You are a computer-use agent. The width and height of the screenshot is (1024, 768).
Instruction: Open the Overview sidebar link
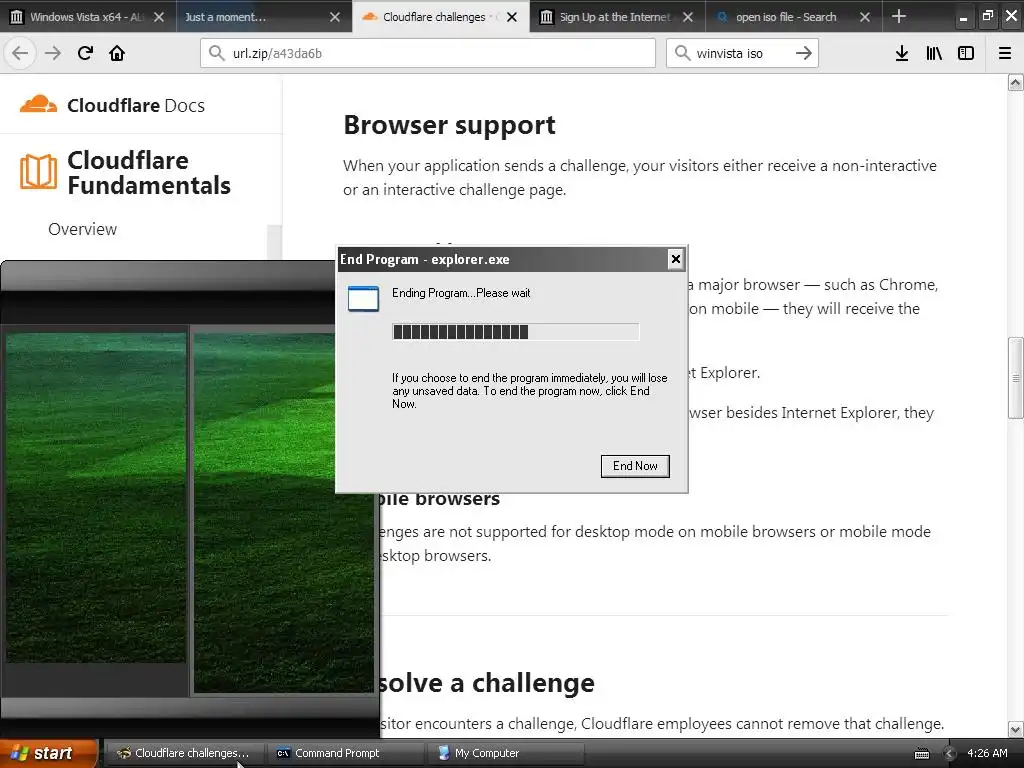pos(82,229)
